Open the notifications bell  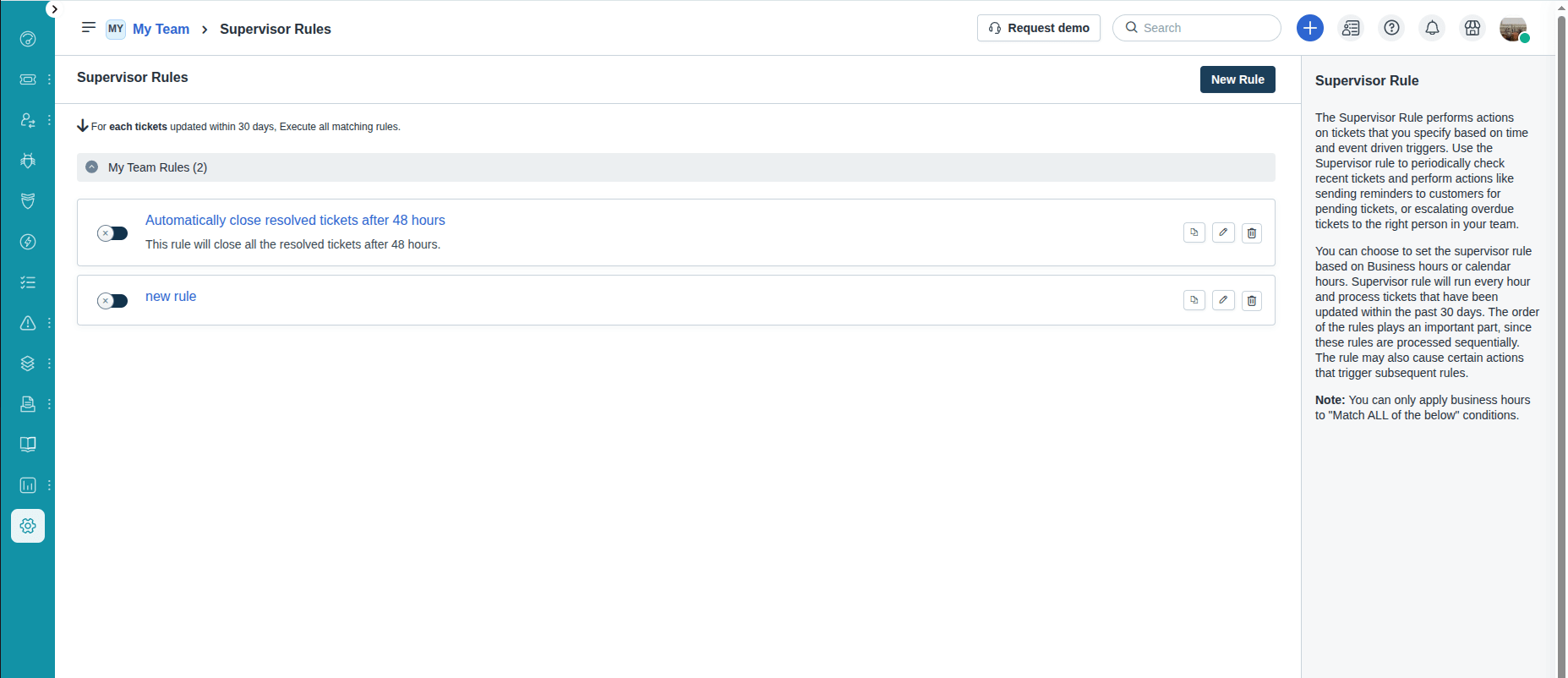coord(1431,28)
